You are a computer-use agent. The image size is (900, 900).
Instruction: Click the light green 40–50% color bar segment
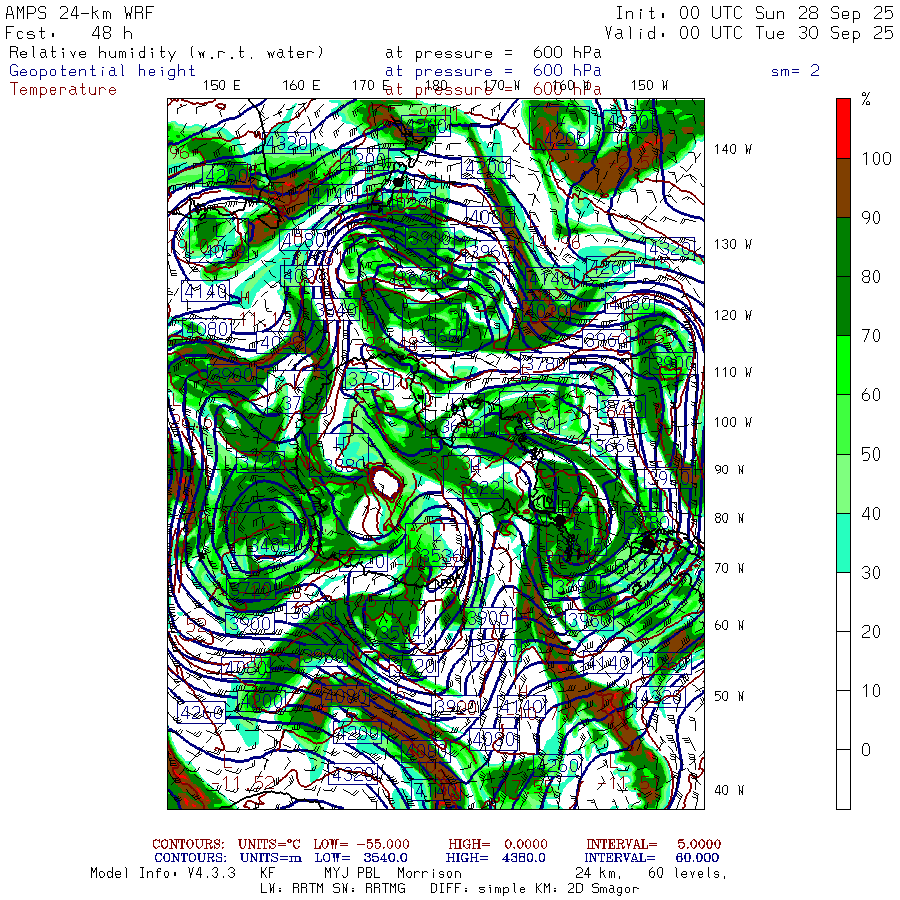tap(843, 483)
